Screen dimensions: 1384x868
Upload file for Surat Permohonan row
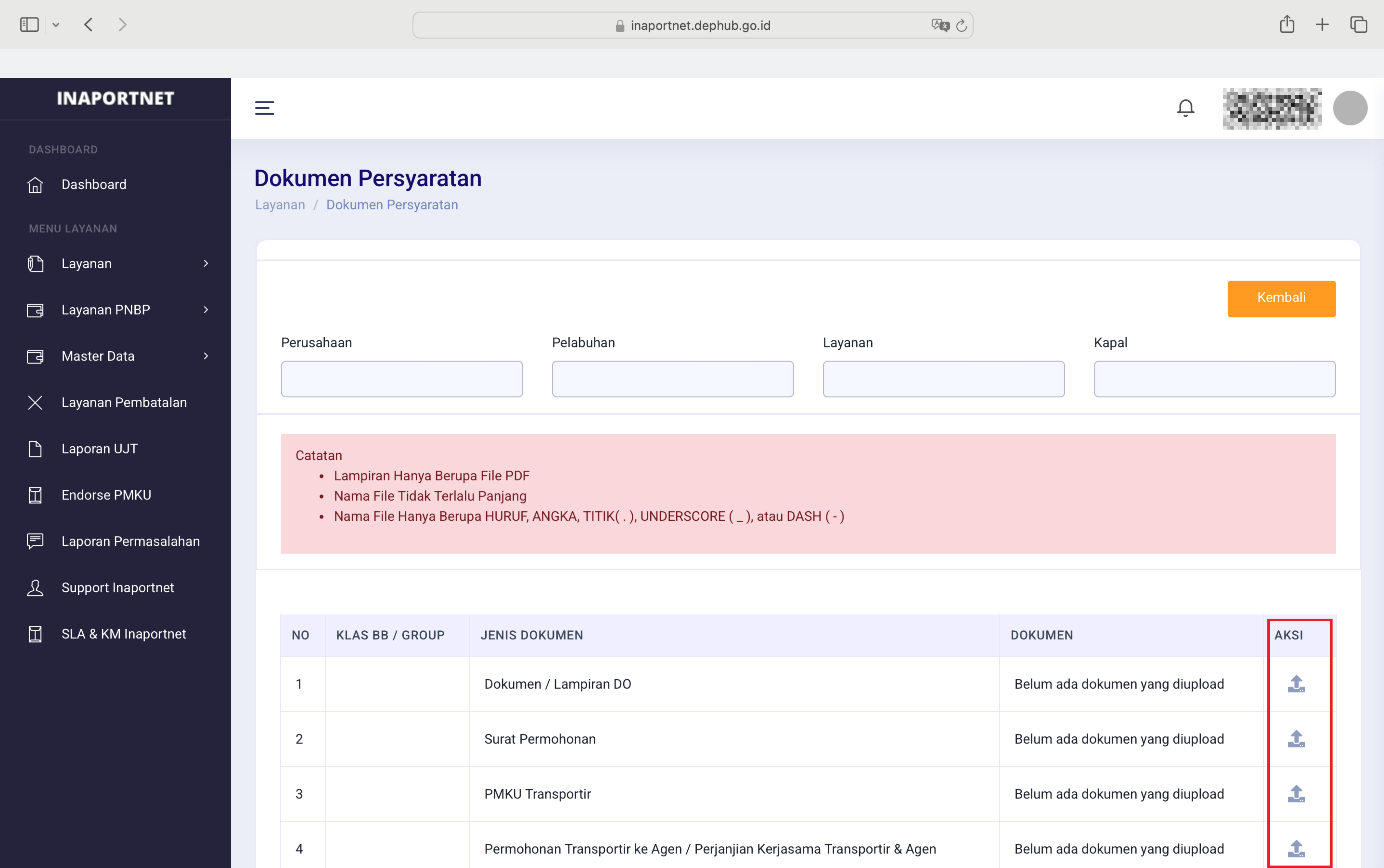(1296, 739)
